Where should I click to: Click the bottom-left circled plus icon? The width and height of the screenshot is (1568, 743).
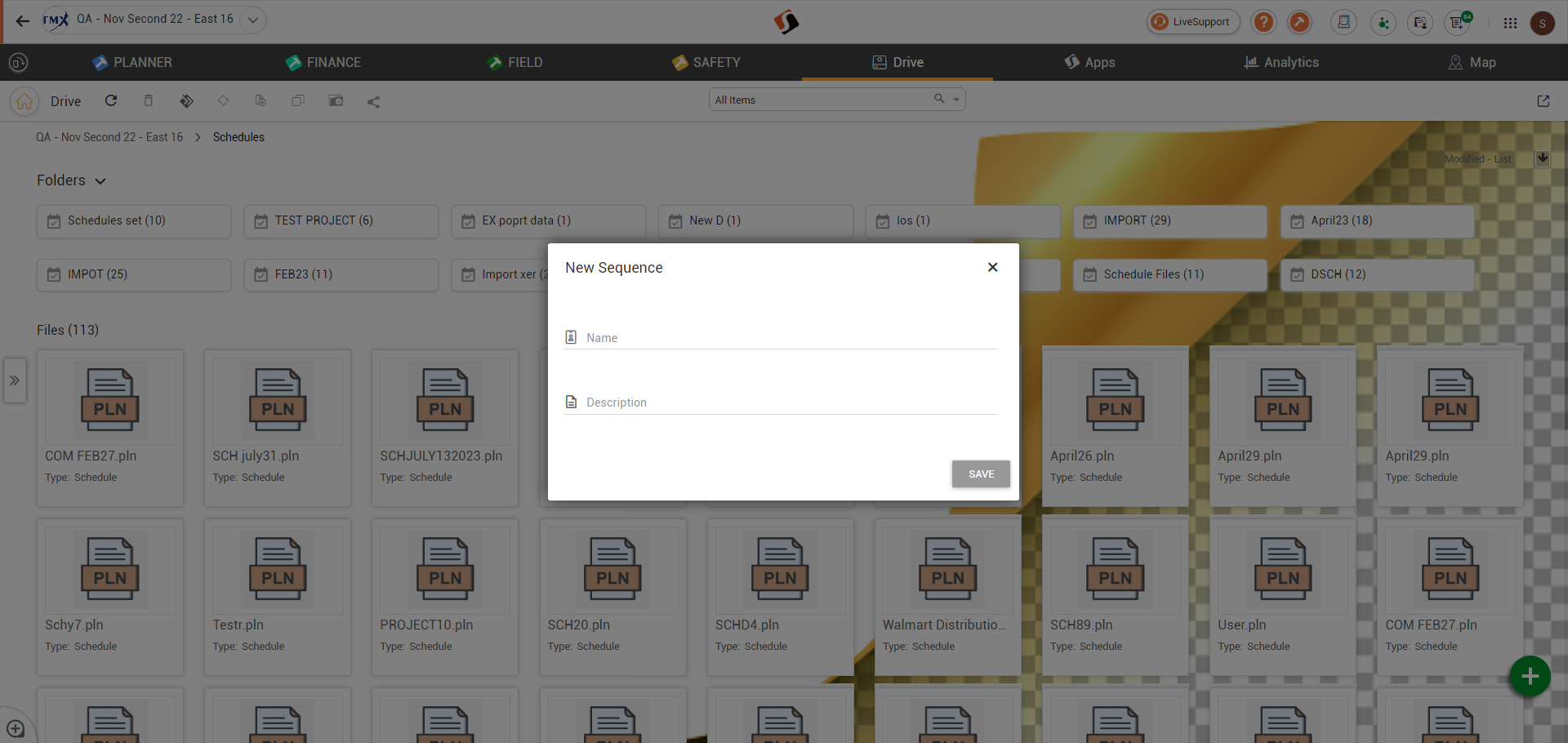[x=16, y=728]
